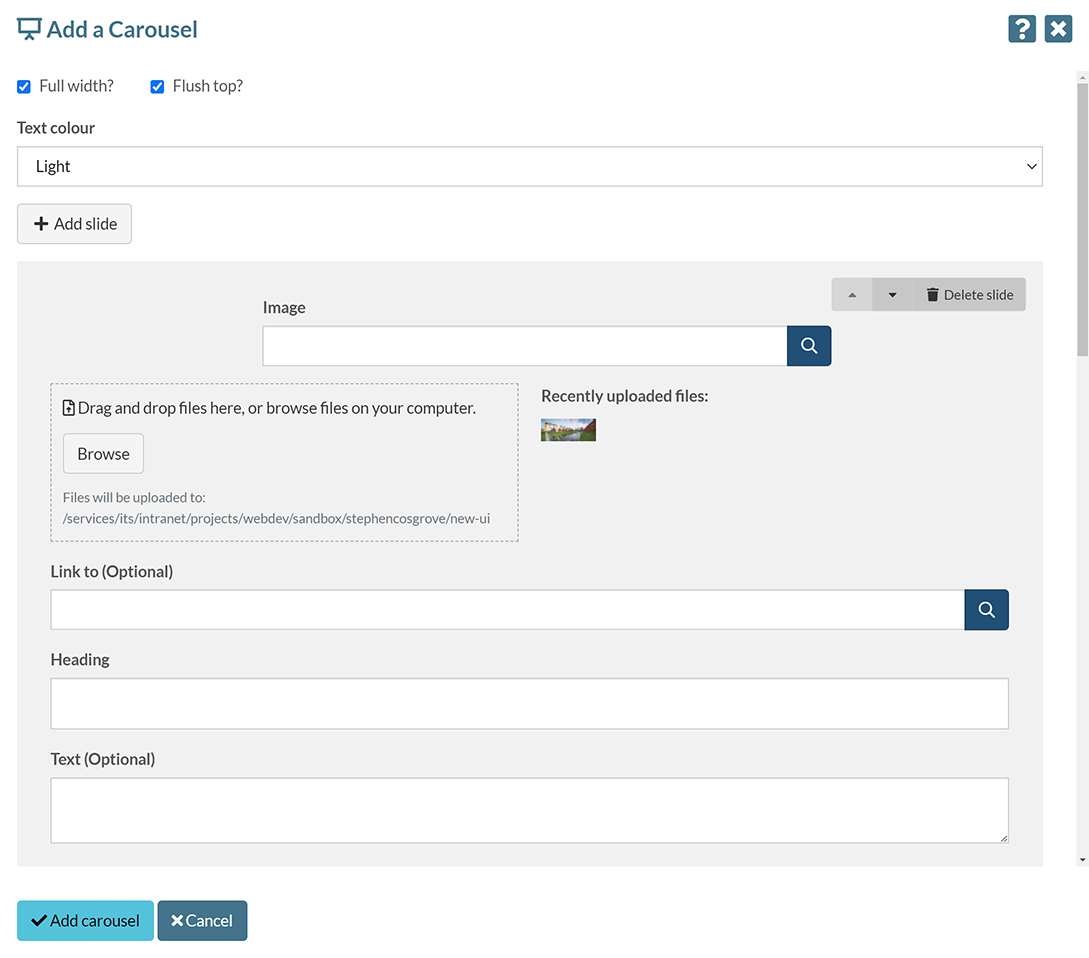Uncheck the Full width checkbox
This screenshot has height=958, width=1089.
(24, 87)
